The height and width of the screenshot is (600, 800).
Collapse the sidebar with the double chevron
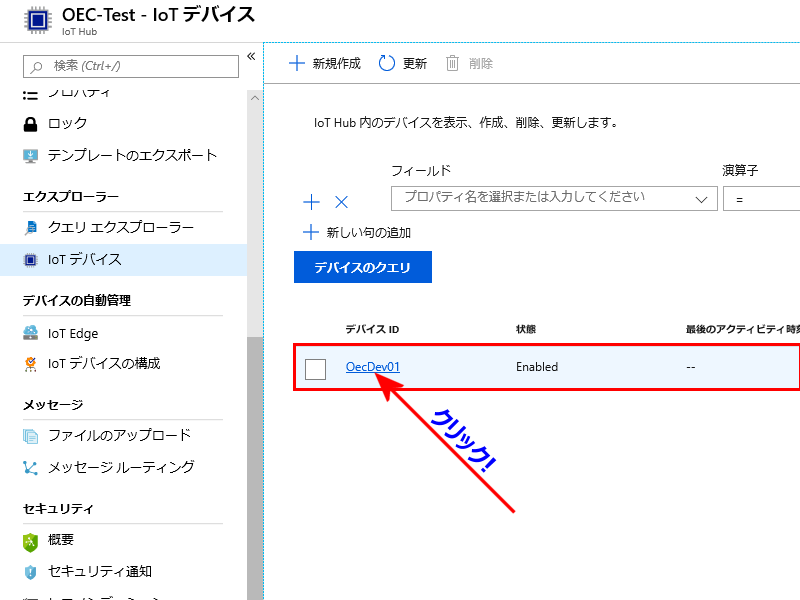click(x=251, y=56)
